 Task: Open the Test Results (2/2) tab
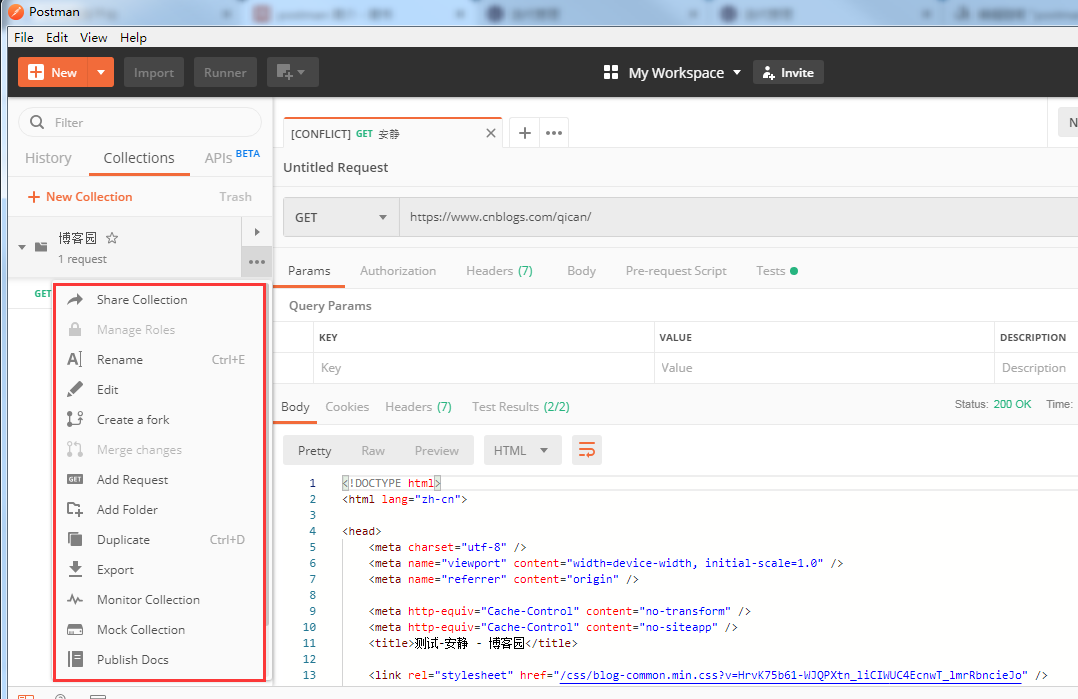(x=520, y=407)
